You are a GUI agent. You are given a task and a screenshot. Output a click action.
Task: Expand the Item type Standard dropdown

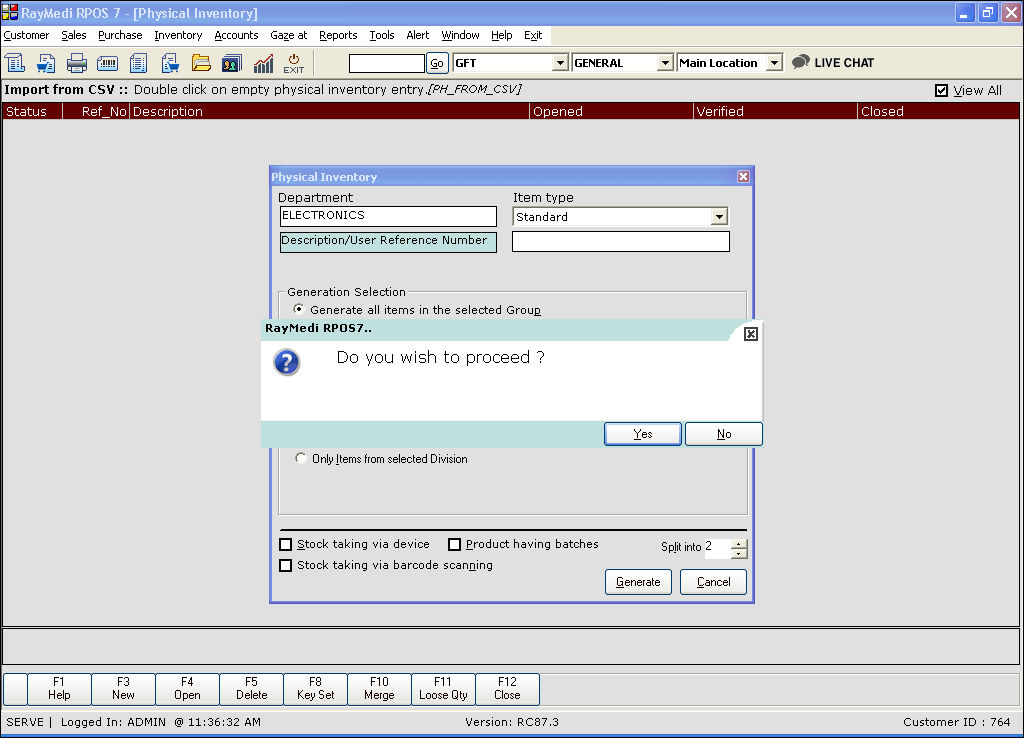[x=719, y=216]
